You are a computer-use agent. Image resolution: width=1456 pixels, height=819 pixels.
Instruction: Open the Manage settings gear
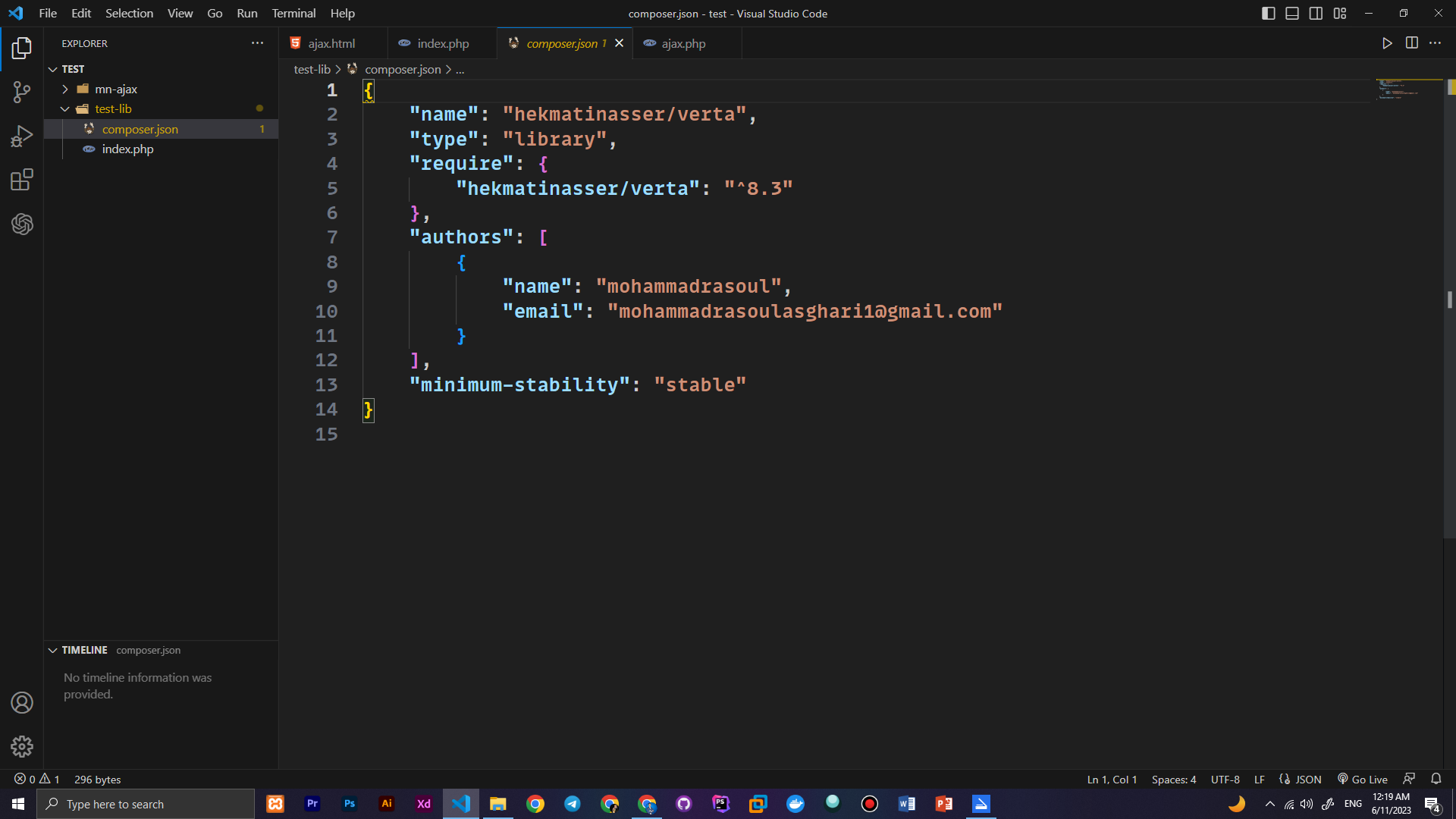[22, 747]
